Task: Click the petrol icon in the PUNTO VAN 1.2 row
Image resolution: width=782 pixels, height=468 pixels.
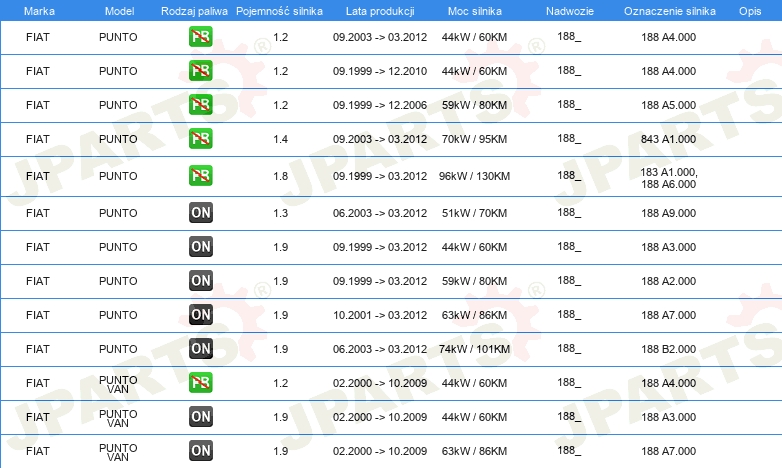Action: pos(200,383)
